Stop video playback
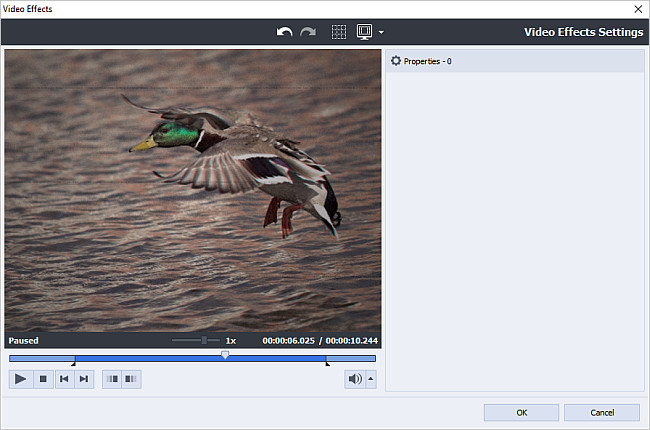The height and width of the screenshot is (430, 650). tap(43, 379)
